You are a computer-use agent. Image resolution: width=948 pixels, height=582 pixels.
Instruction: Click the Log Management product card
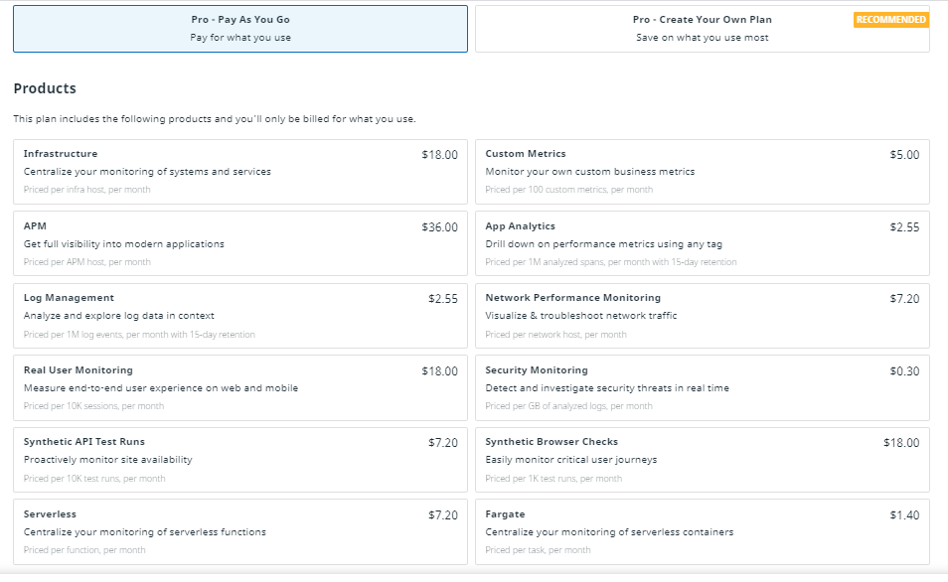[240, 315]
